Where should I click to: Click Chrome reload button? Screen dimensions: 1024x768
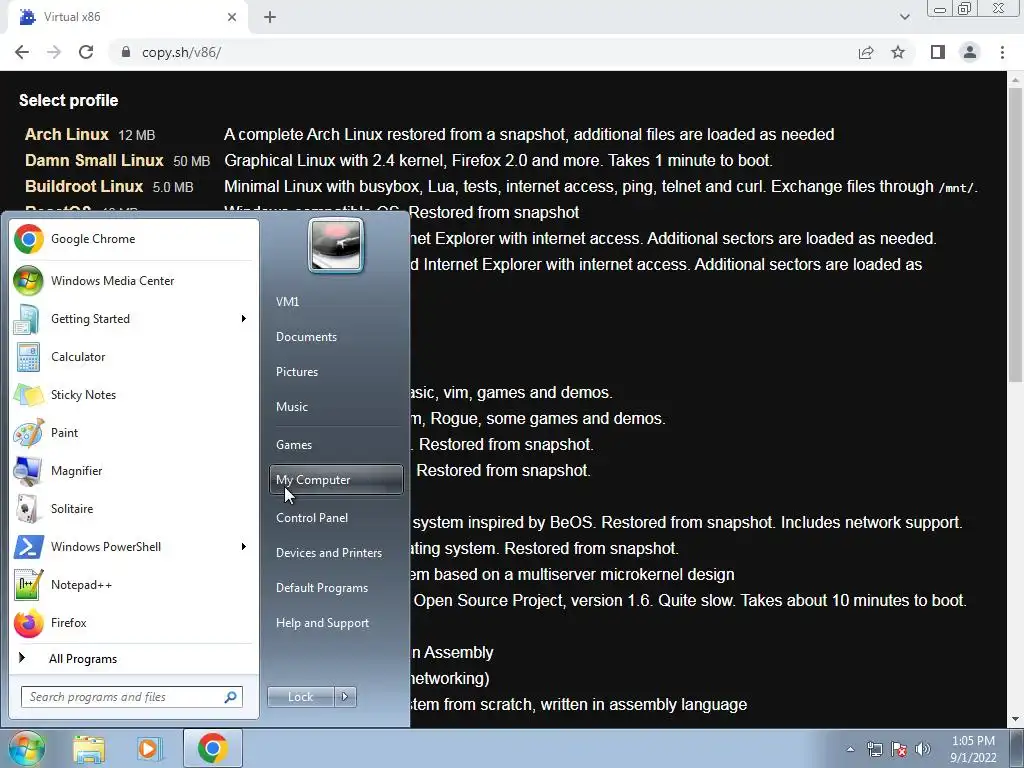click(x=86, y=52)
